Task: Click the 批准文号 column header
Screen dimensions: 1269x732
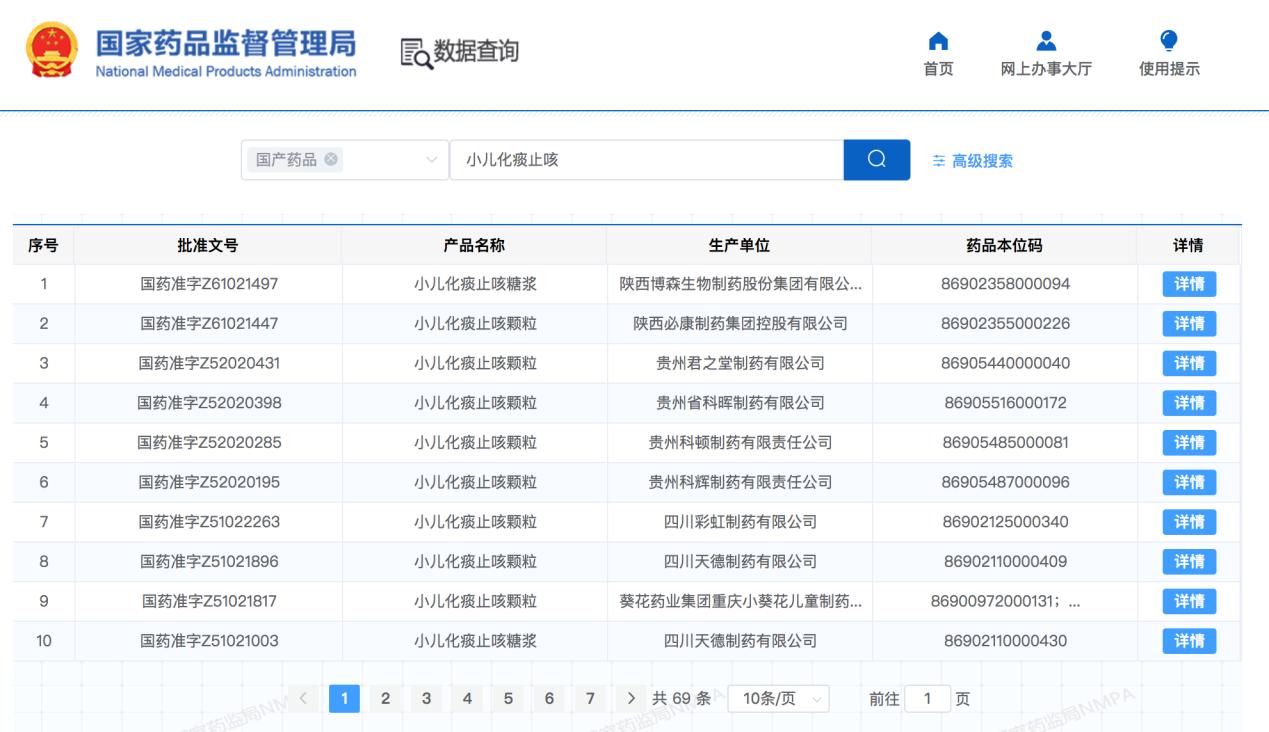Action: (x=208, y=245)
